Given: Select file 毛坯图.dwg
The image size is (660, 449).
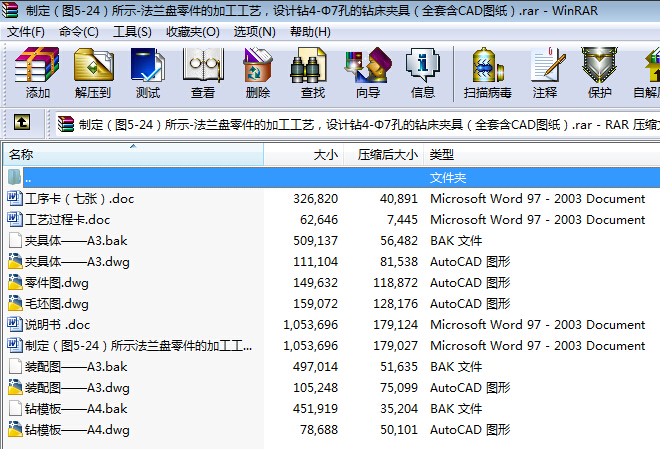Looking at the screenshot, I should pyautogui.click(x=57, y=304).
